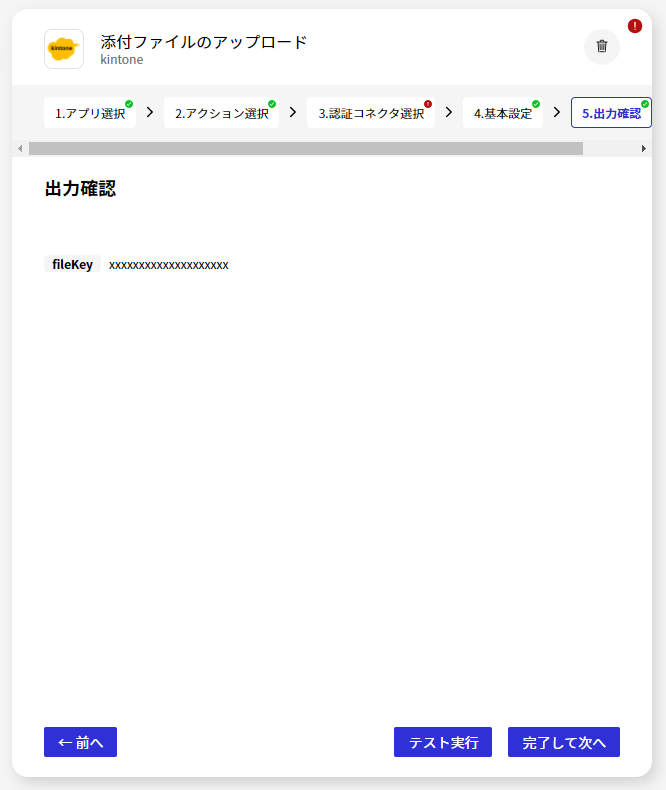
Task: Click chevron after 2.アクション選択 step
Action: coord(293,112)
